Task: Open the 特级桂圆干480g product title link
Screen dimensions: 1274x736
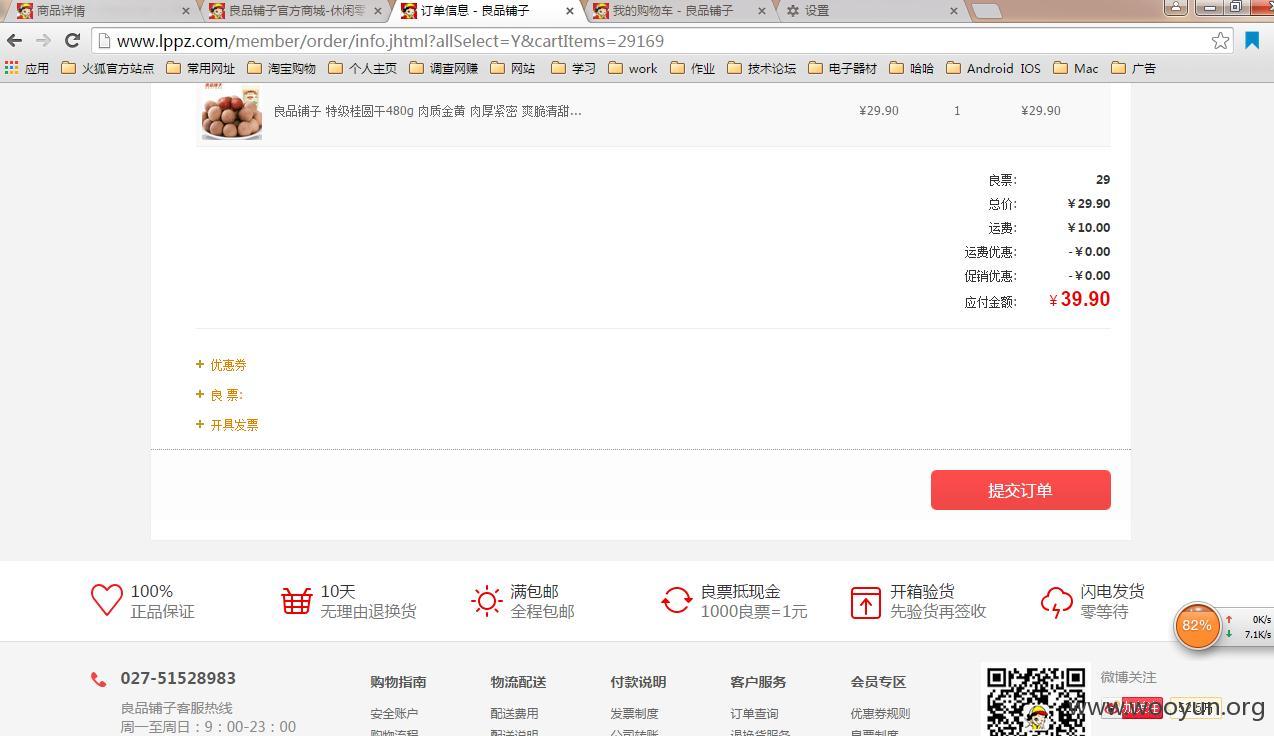Action: pyautogui.click(x=428, y=111)
